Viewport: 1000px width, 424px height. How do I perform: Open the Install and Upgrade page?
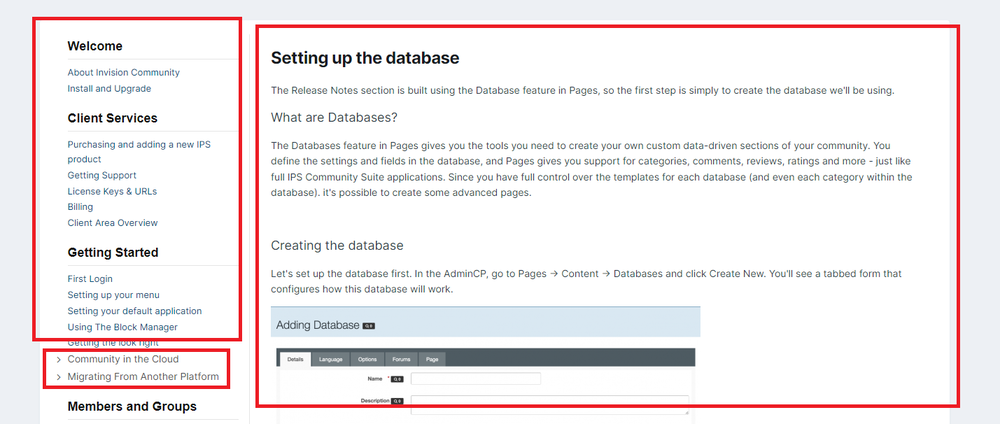coord(110,89)
